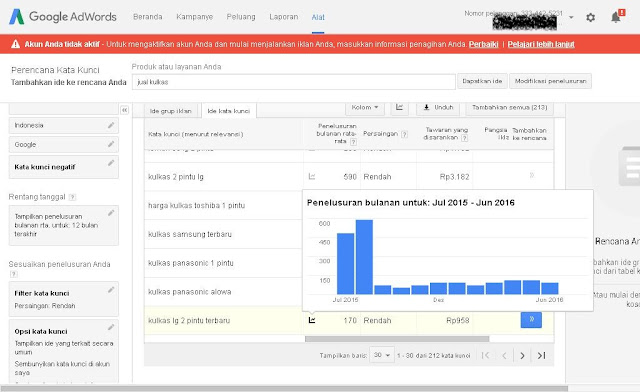Edit the Opsi kata kunci setting
Image resolution: width=640 pixels, height=392 pixels.
click(111, 327)
